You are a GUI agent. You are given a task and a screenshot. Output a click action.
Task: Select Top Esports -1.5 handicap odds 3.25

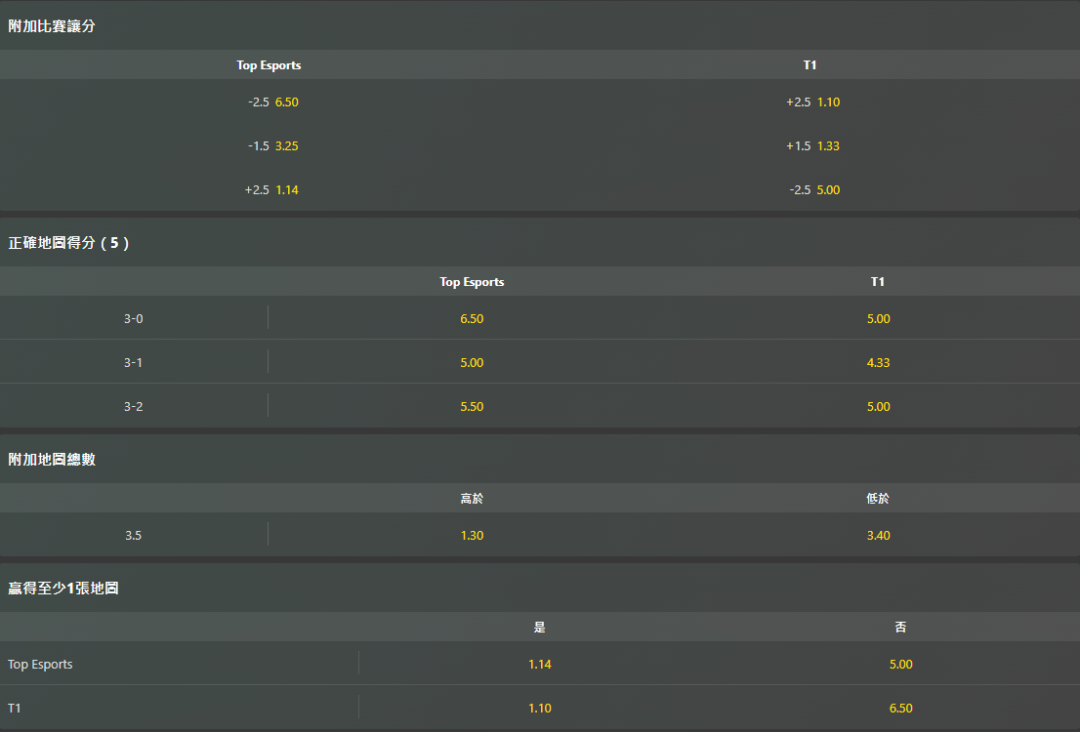tap(286, 146)
